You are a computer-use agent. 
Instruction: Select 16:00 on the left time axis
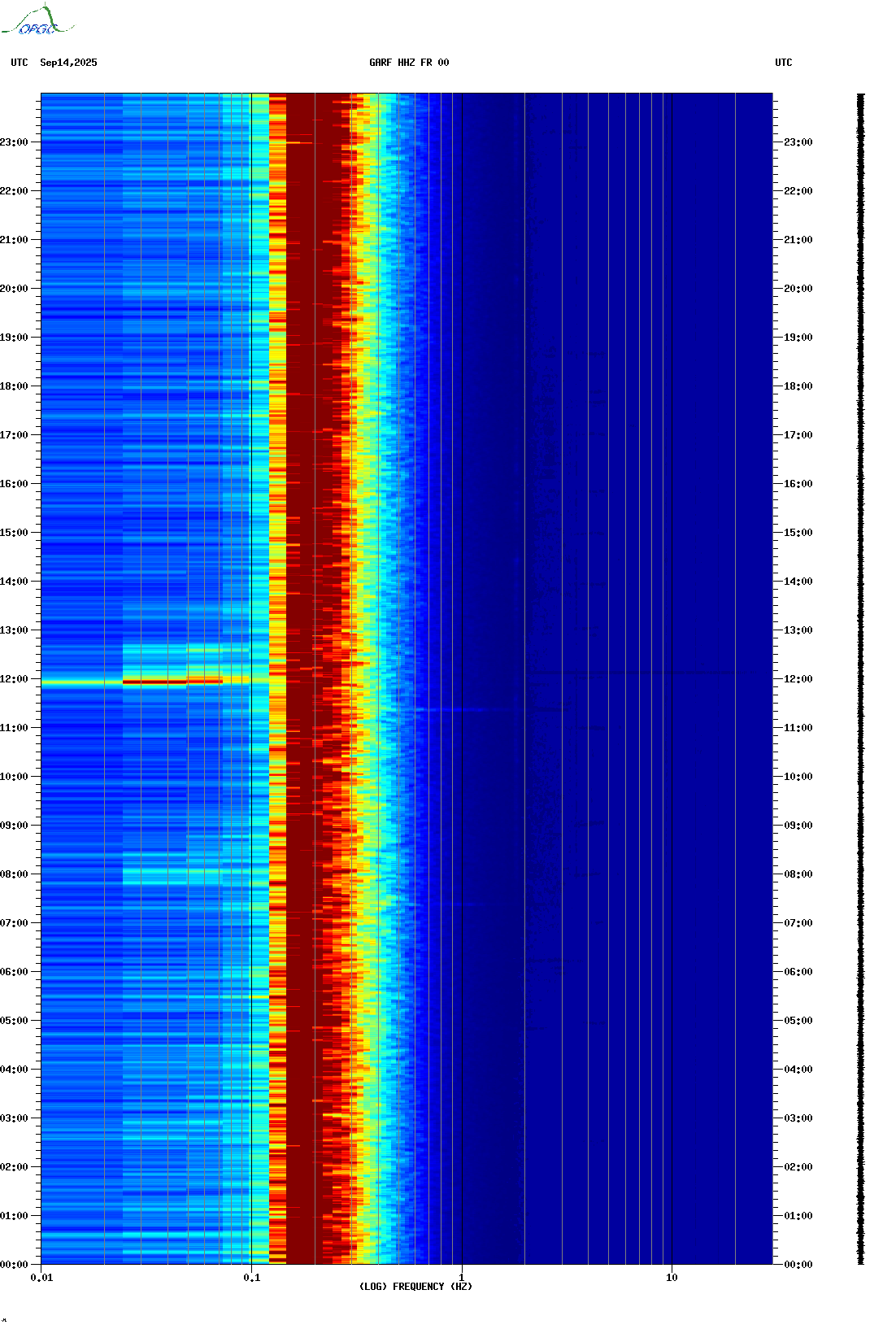click(14, 484)
